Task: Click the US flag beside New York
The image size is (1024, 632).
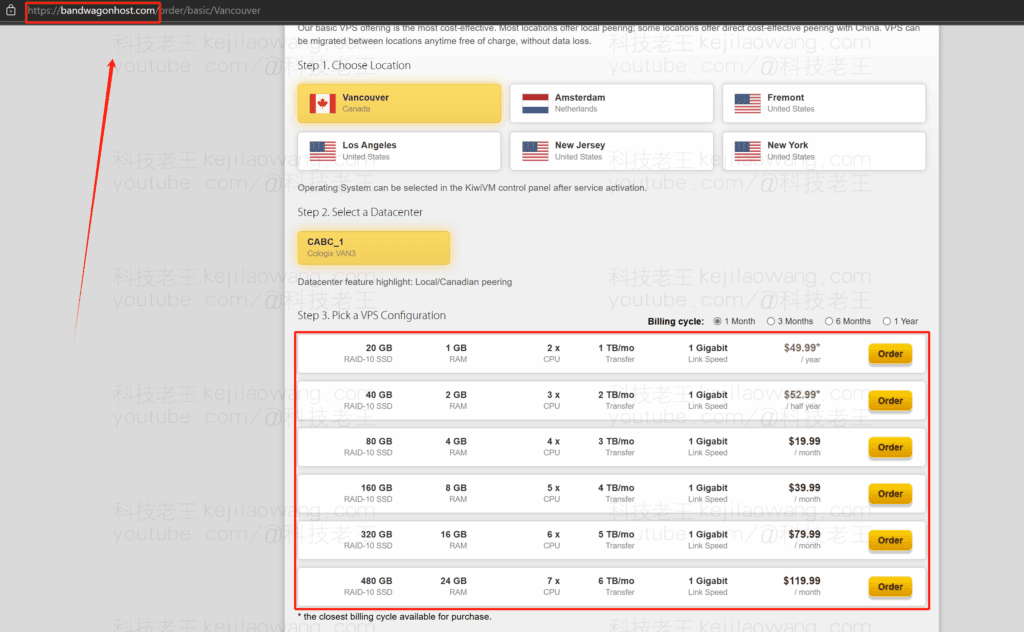Action: (747, 151)
